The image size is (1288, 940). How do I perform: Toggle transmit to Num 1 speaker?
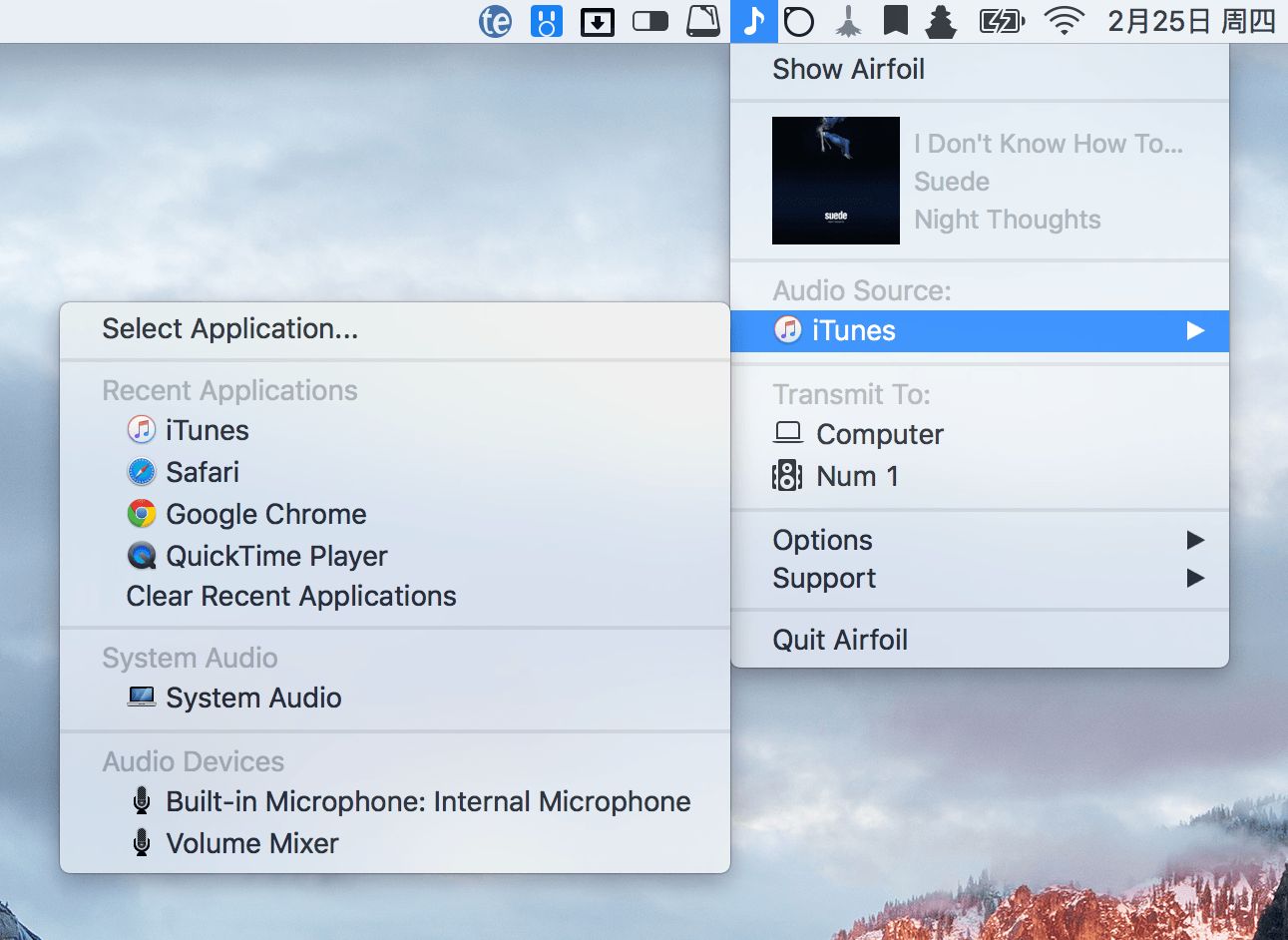pyautogui.click(x=980, y=476)
